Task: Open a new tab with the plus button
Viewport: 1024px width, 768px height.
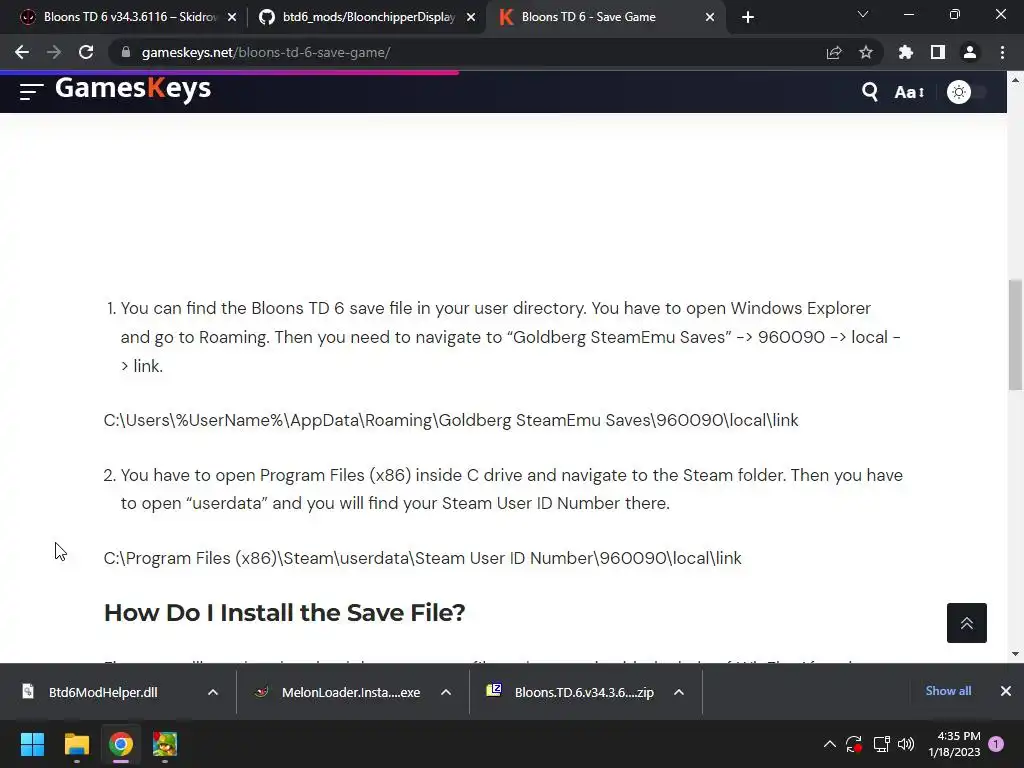Action: (748, 17)
